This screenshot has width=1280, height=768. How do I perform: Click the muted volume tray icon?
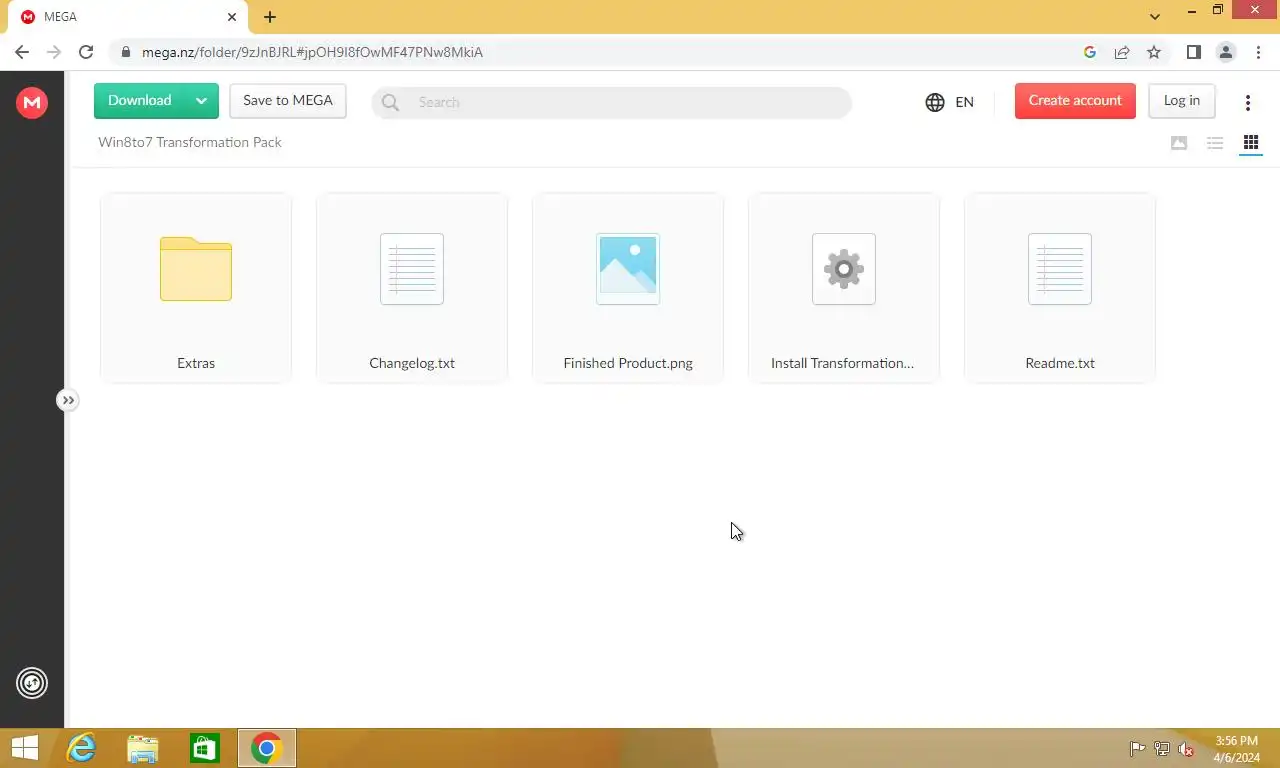coord(1187,749)
